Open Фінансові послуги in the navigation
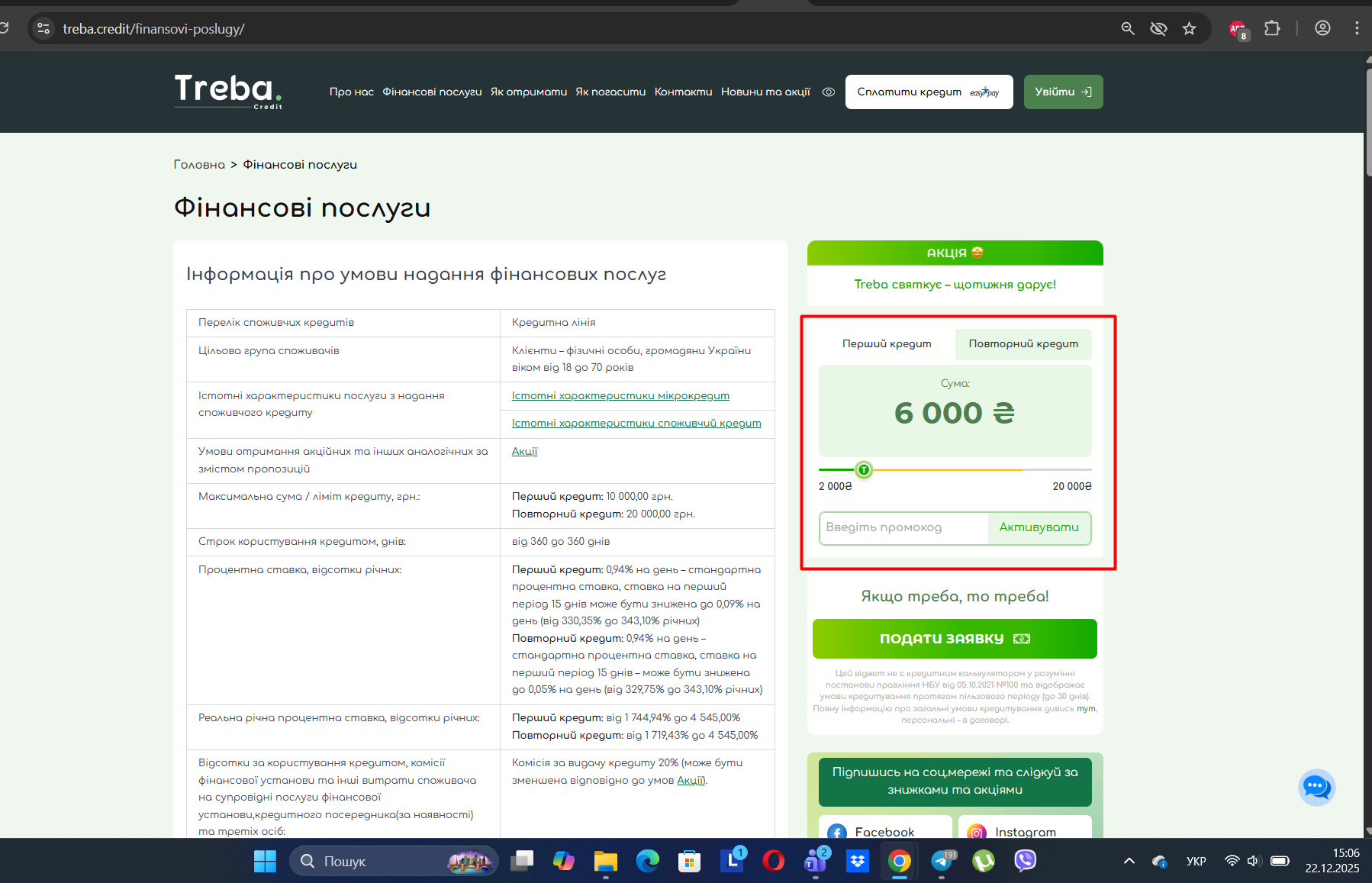This screenshot has width=1372, height=883. point(432,92)
